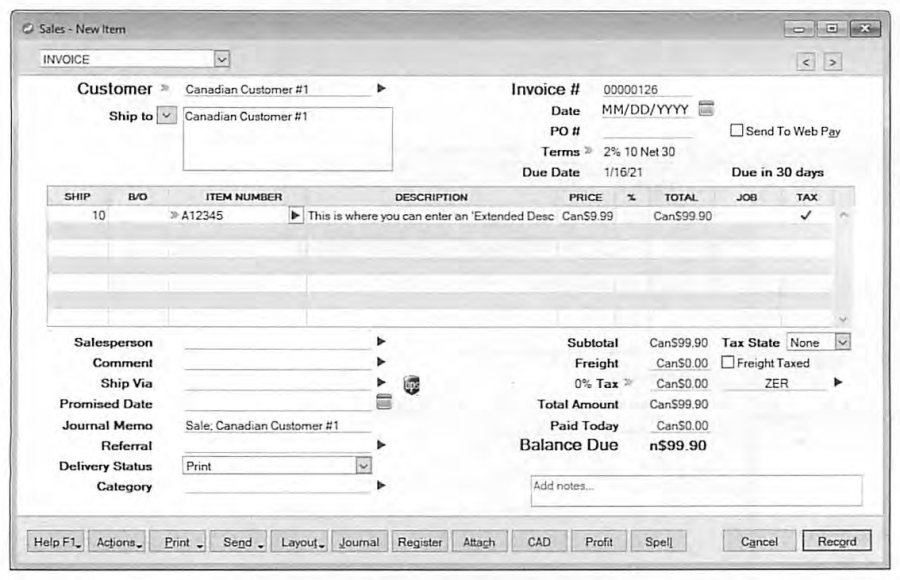900x580 pixels.
Task: Click the Category lookup arrow
Action: 381,485
